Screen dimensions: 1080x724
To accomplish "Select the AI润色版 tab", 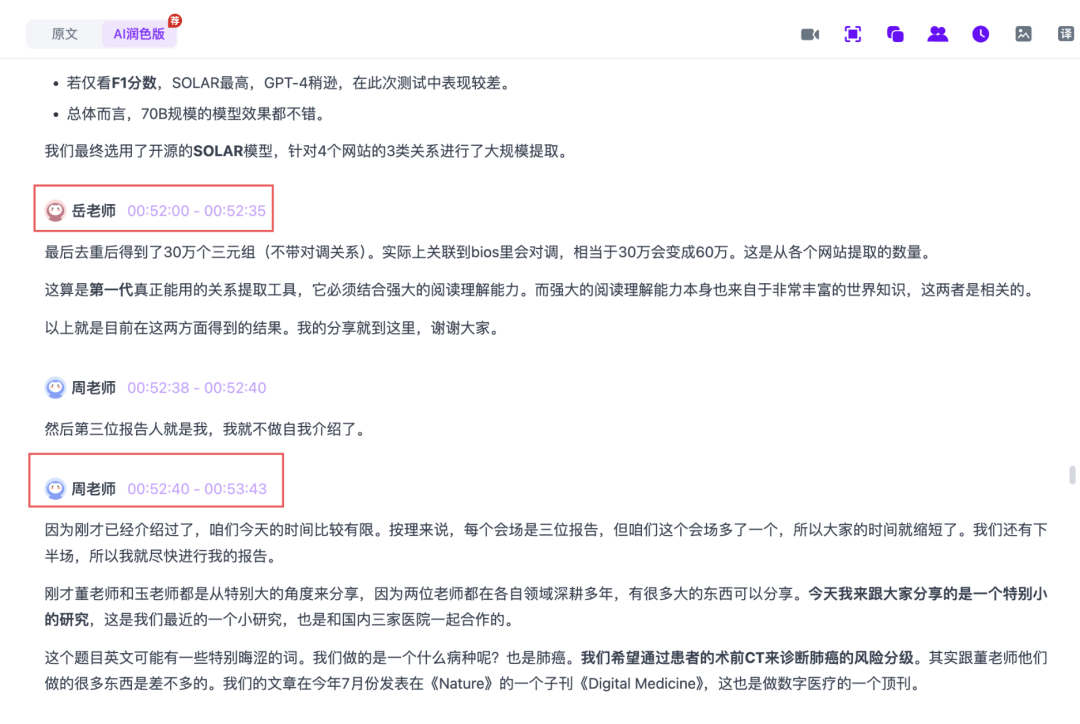I will click(x=139, y=34).
